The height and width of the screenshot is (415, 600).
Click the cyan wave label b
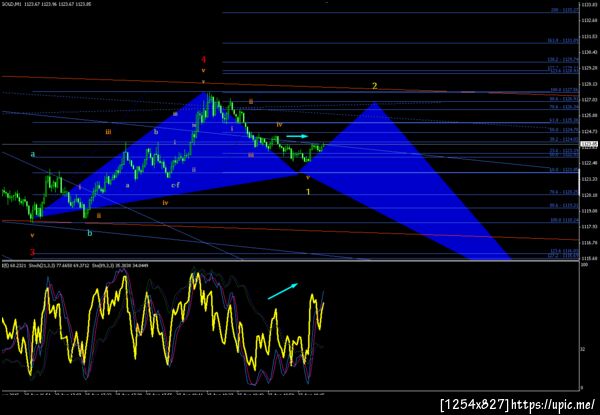(x=90, y=233)
